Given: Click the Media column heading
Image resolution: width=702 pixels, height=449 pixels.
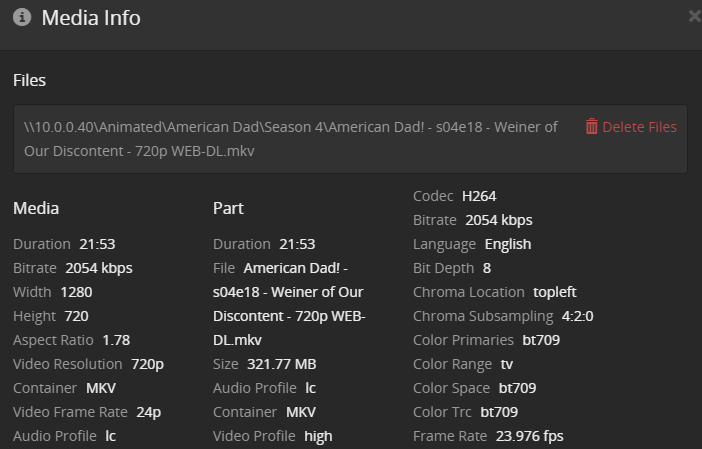Looking at the screenshot, I should [x=36, y=208].
